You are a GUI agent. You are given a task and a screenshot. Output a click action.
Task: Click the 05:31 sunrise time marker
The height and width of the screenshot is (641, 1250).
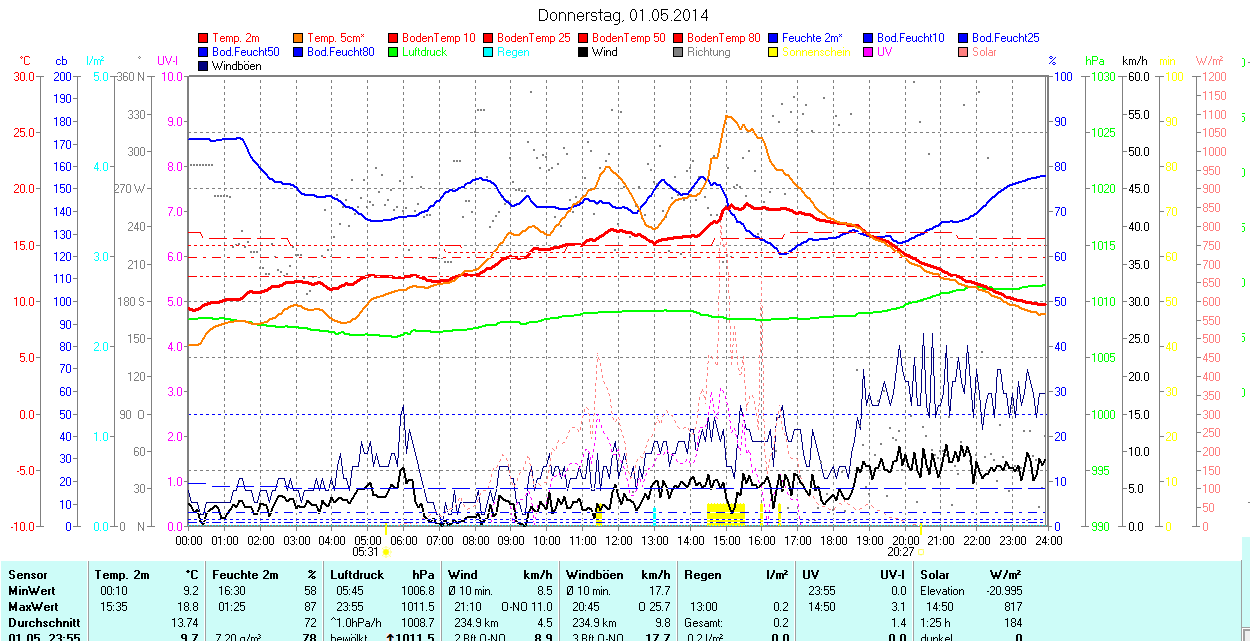point(366,551)
